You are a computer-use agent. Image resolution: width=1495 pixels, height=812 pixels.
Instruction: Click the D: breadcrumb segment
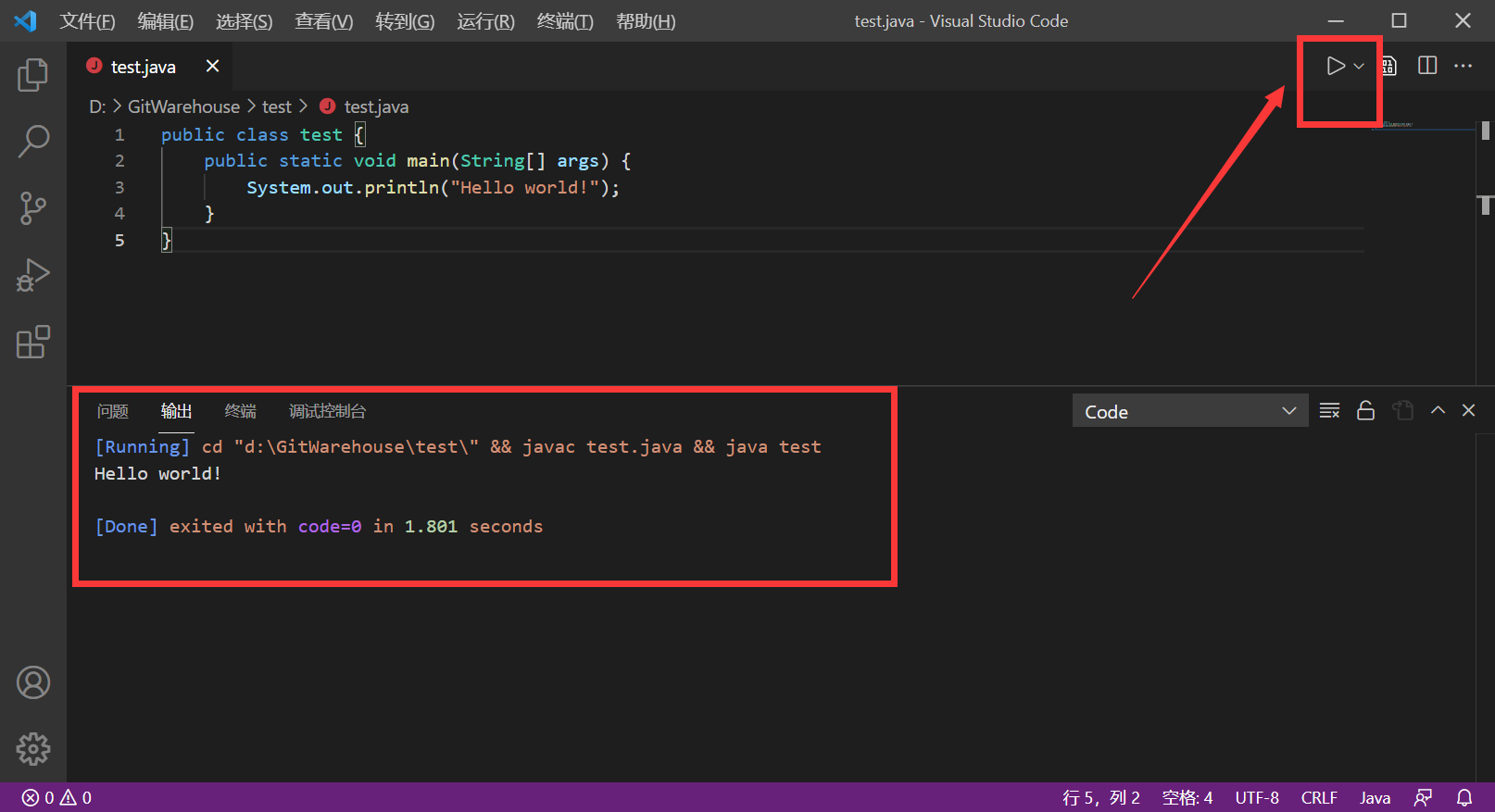[x=97, y=106]
